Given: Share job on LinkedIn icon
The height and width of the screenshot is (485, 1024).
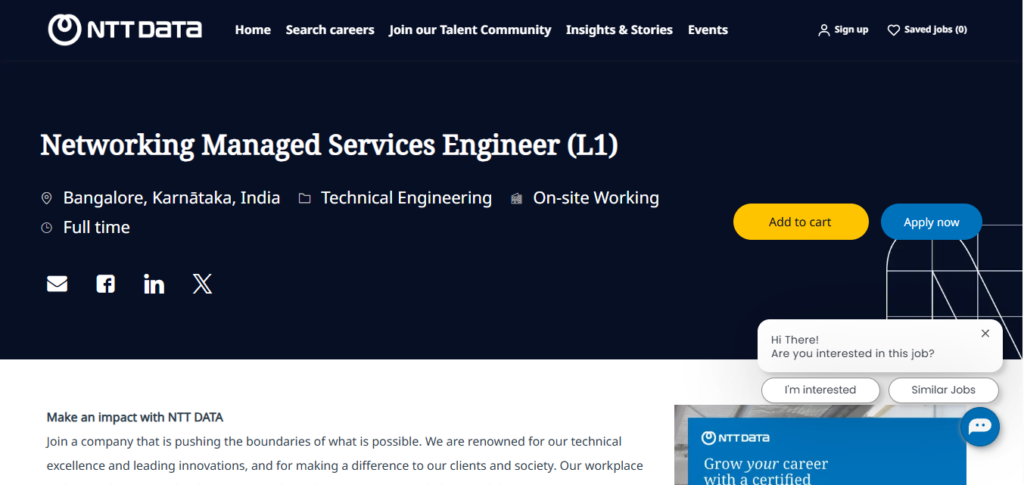Looking at the screenshot, I should pos(153,284).
